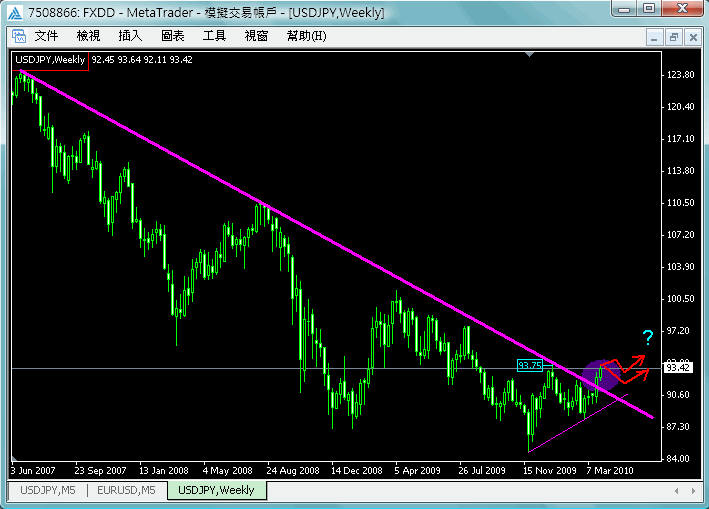709x509 pixels.
Task: Click the 93.75 price label on chart
Action: click(x=529, y=365)
